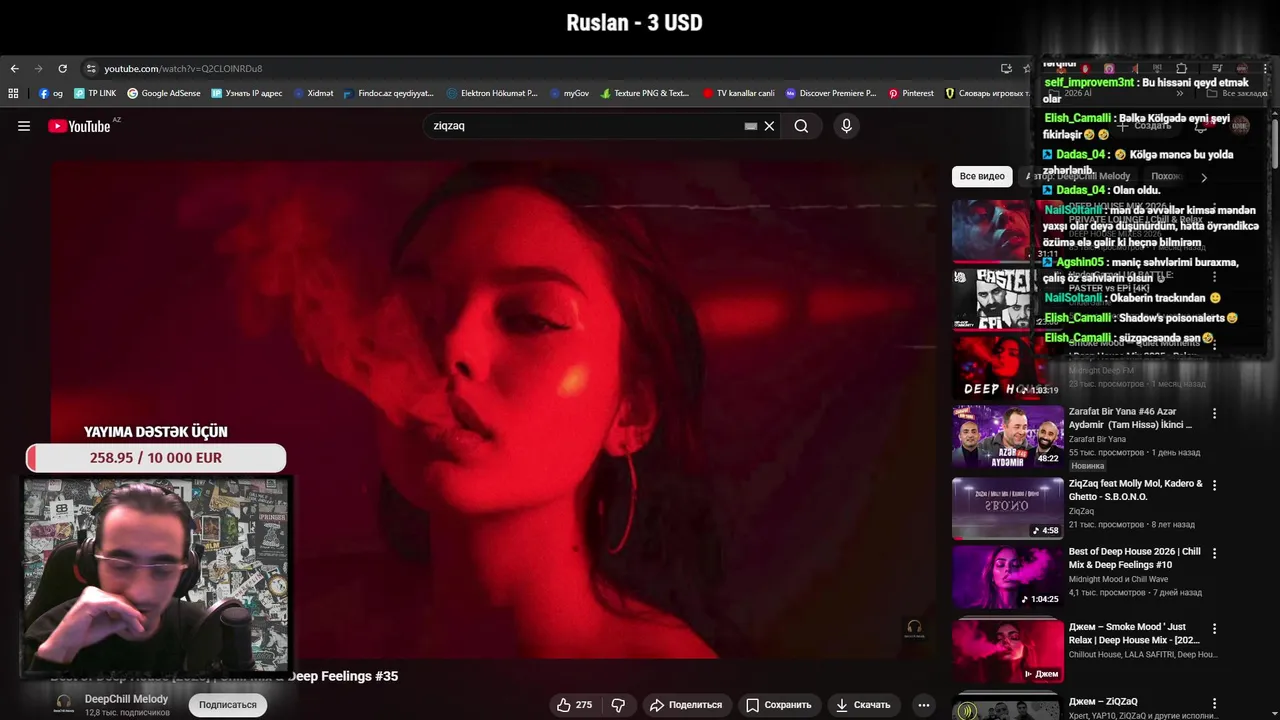The width and height of the screenshot is (1280, 720).
Task: Open options menu for Джем – ZiQZaQ
Action: pyautogui.click(x=1215, y=703)
